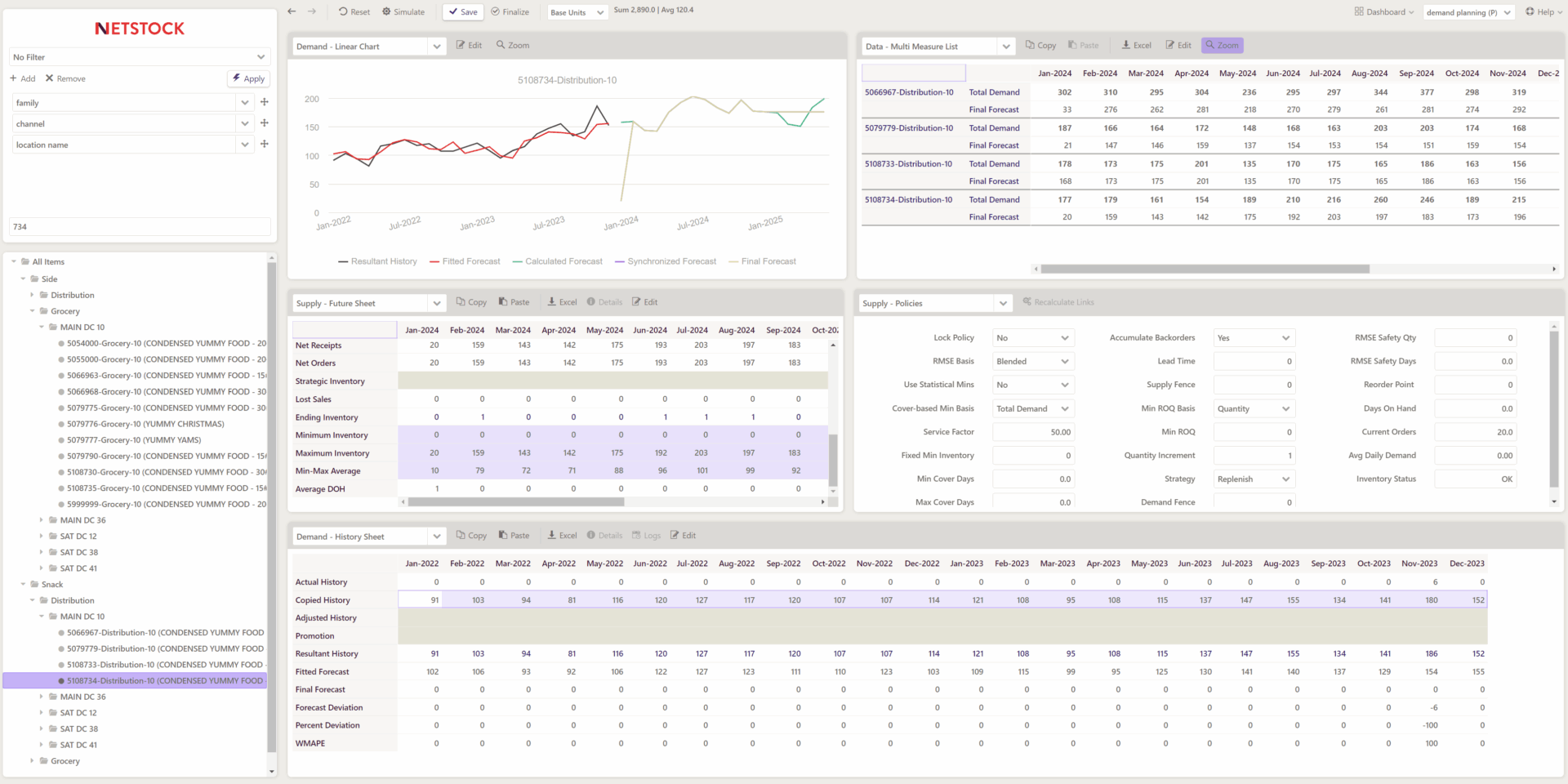1568x784 pixels.
Task: Click the plus icon beside the location name filter
Action: click(x=264, y=144)
